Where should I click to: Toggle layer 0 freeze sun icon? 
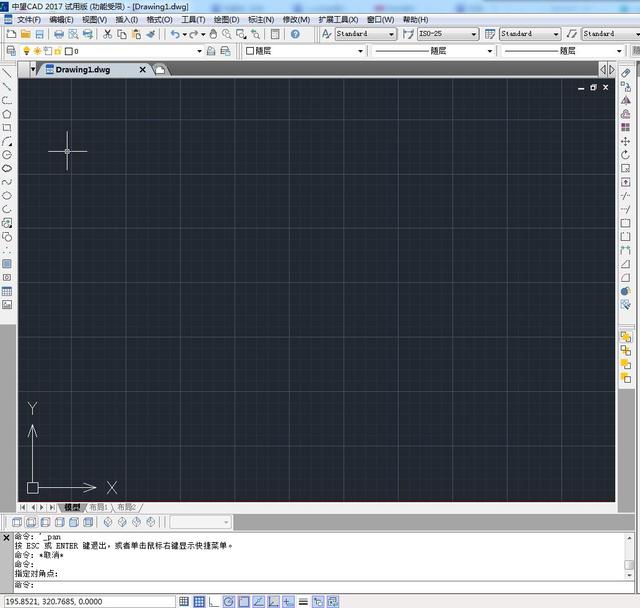point(37,51)
